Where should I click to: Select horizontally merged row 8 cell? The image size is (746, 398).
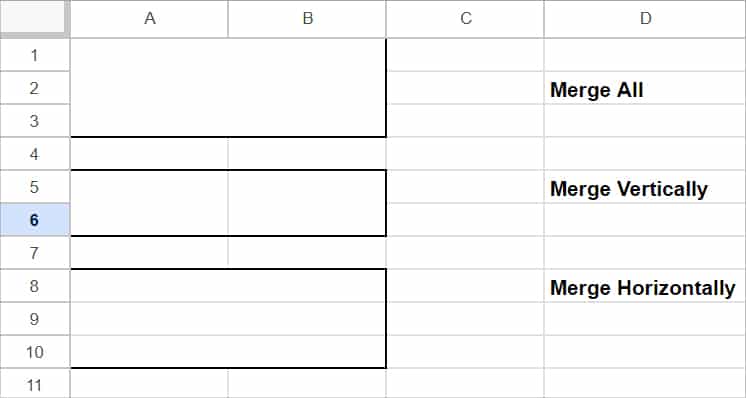tap(228, 286)
